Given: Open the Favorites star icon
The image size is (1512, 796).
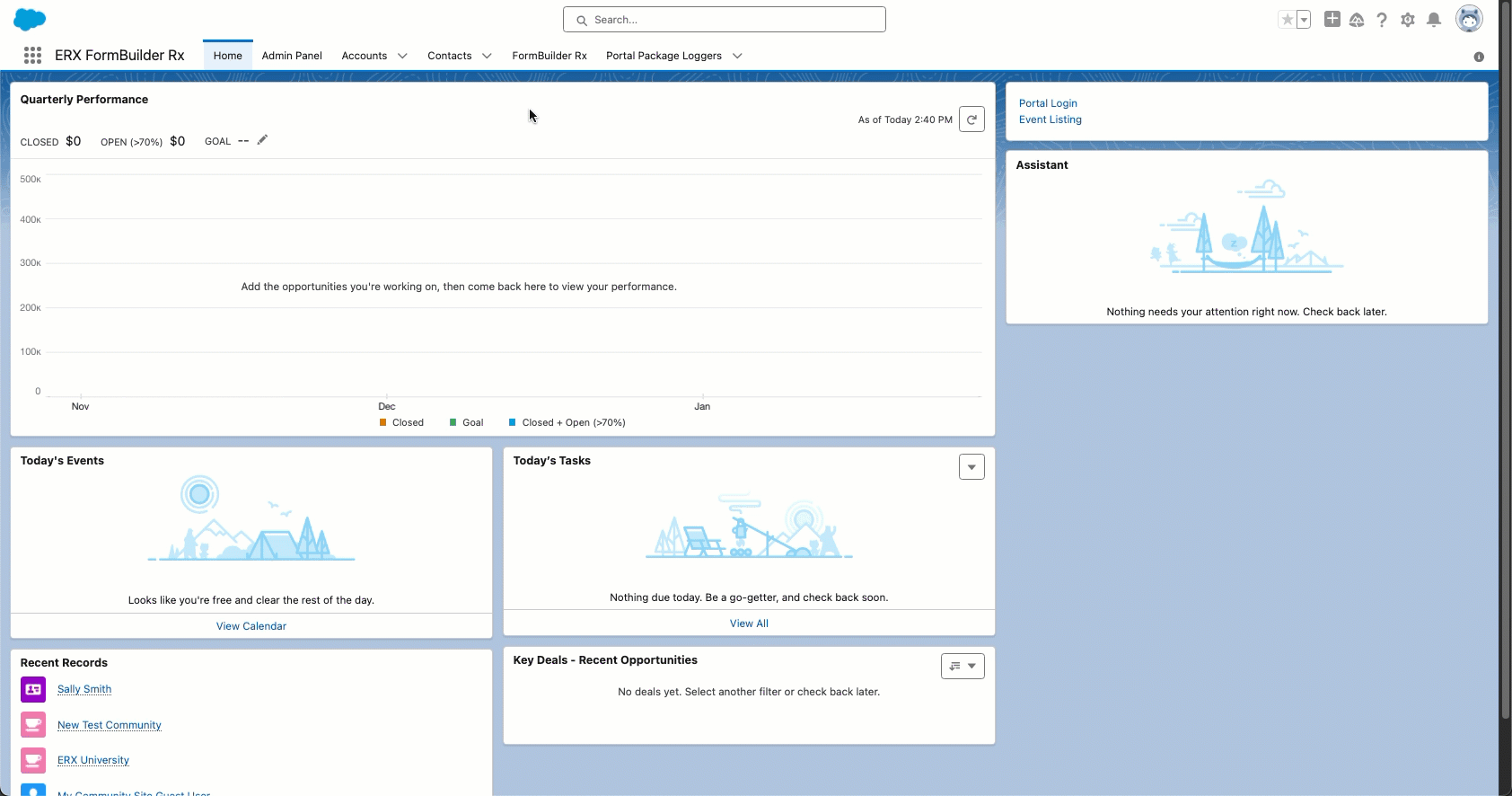Looking at the screenshot, I should coord(1288,20).
